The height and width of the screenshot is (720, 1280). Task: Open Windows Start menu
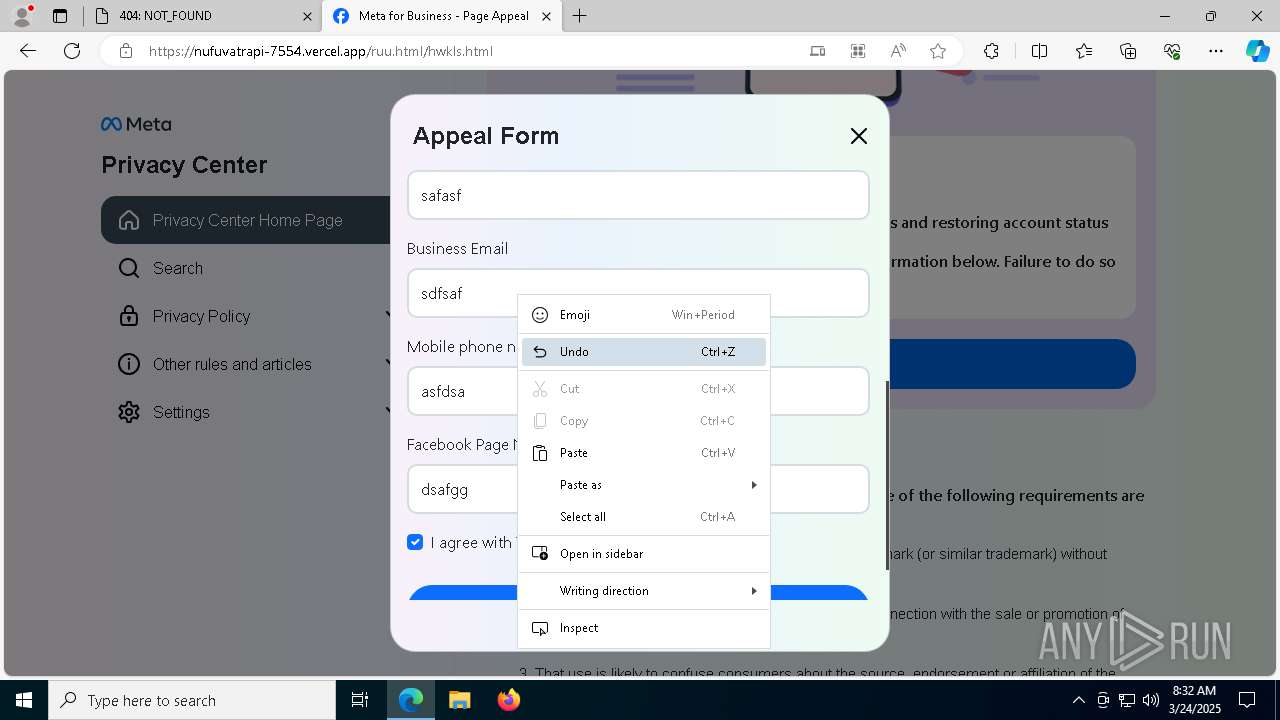24,700
